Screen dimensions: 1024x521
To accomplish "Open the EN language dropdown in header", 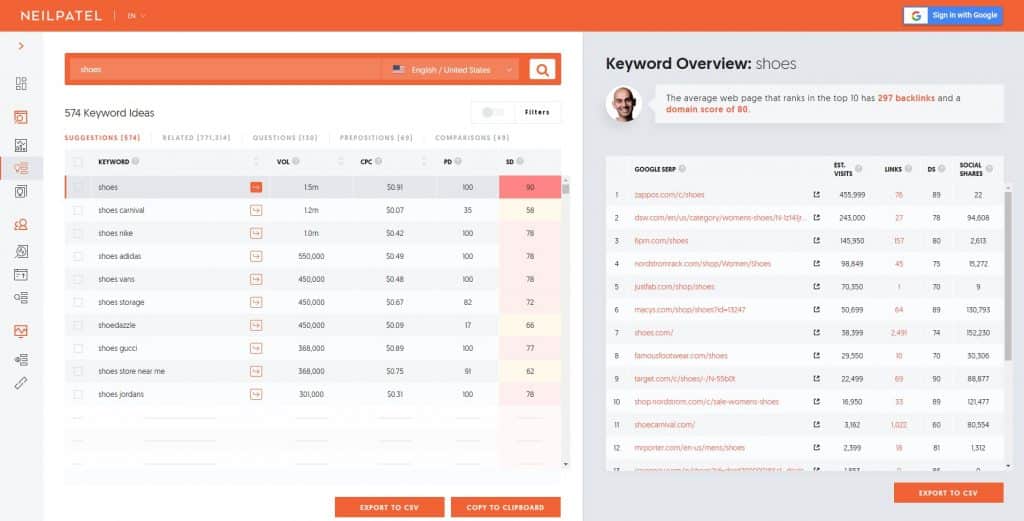I will [x=136, y=16].
